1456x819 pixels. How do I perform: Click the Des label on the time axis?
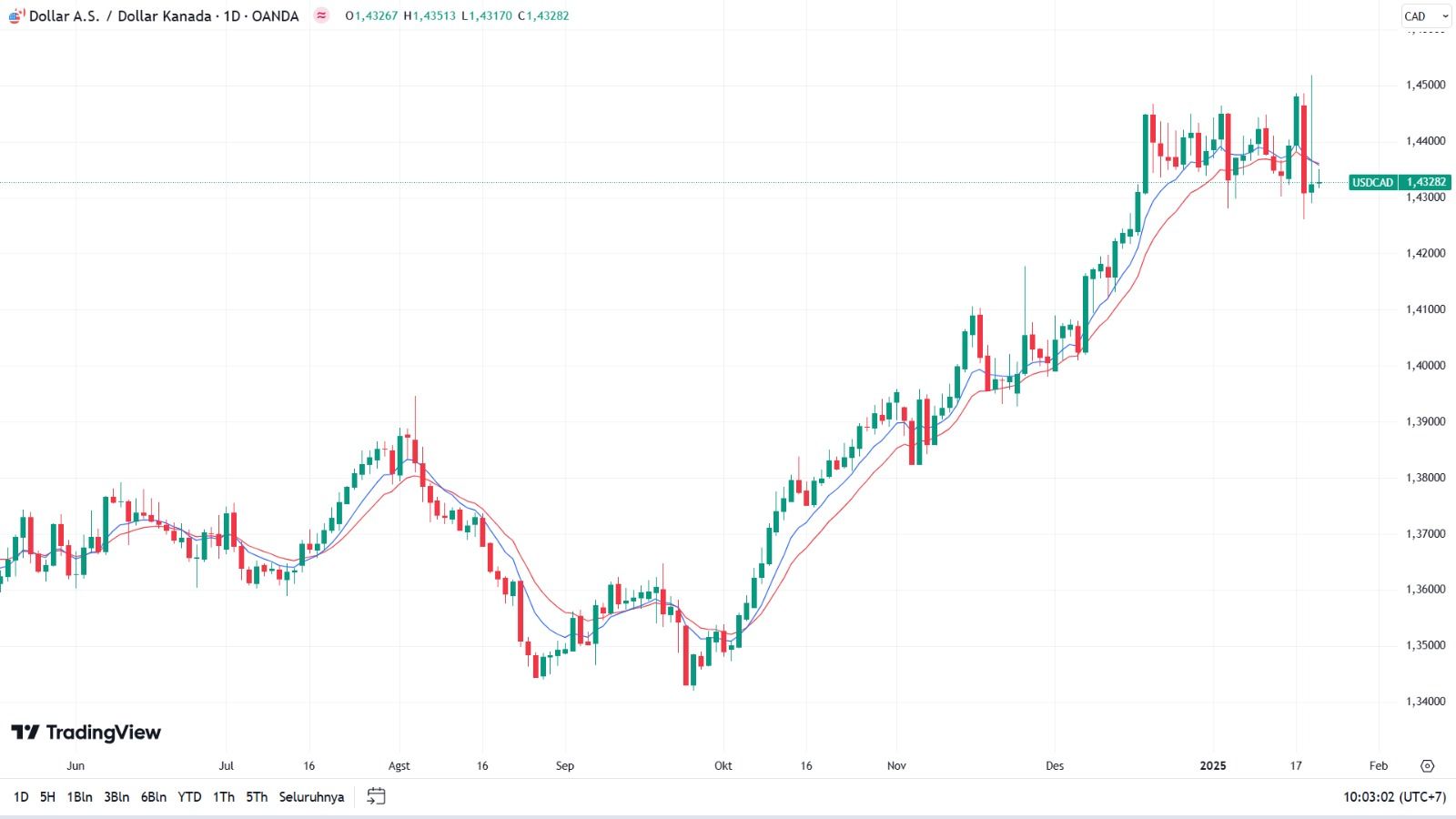(1055, 765)
